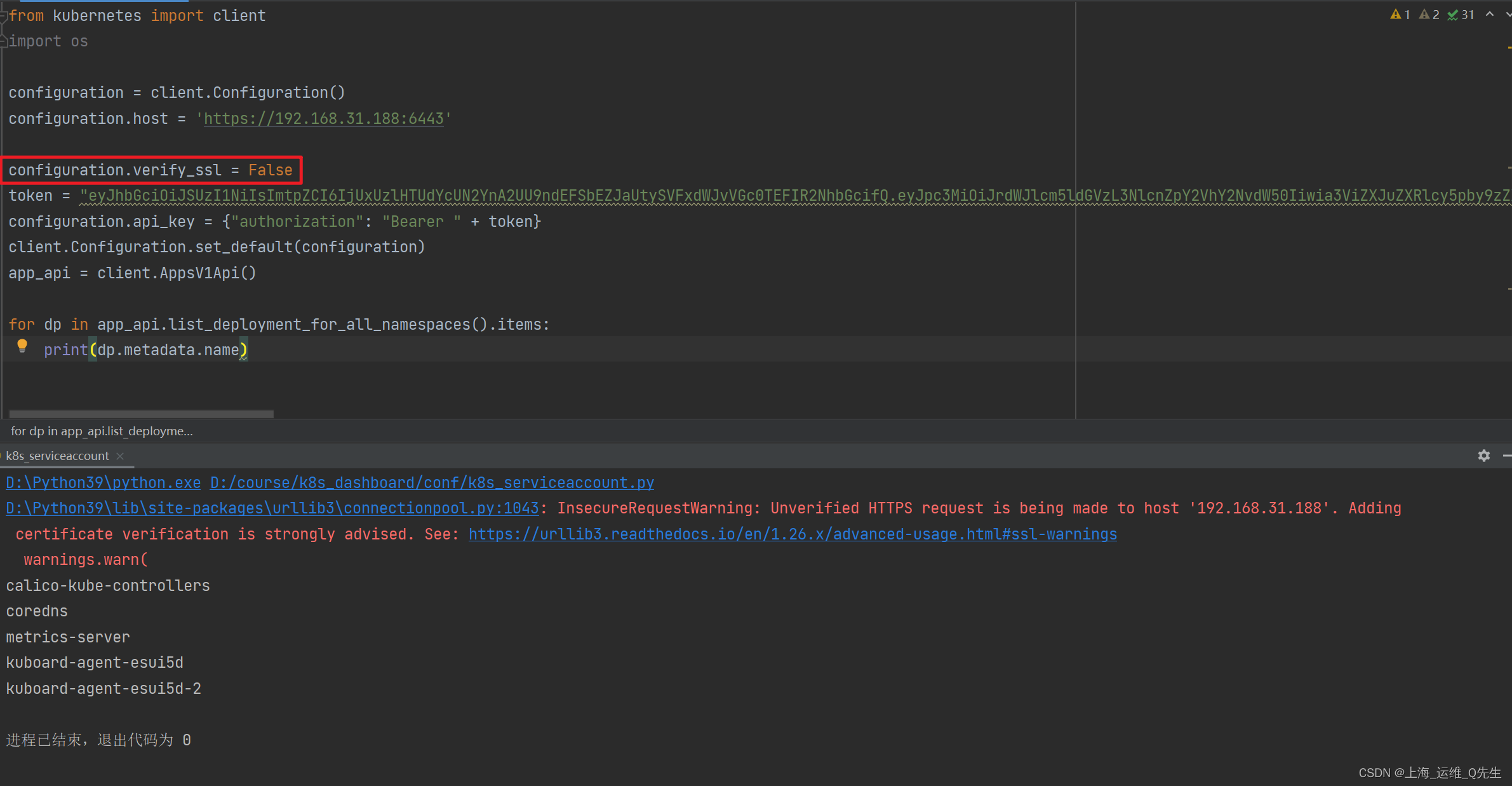Click the horizontal editor scrollbar thumb

142,414
